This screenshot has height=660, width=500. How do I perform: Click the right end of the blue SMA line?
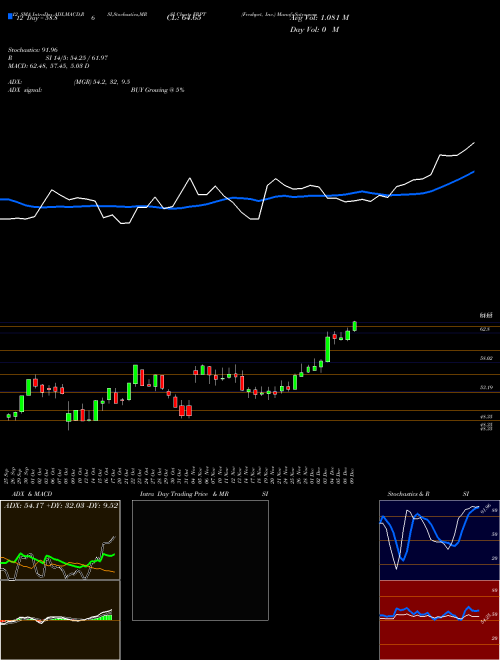click(x=474, y=172)
